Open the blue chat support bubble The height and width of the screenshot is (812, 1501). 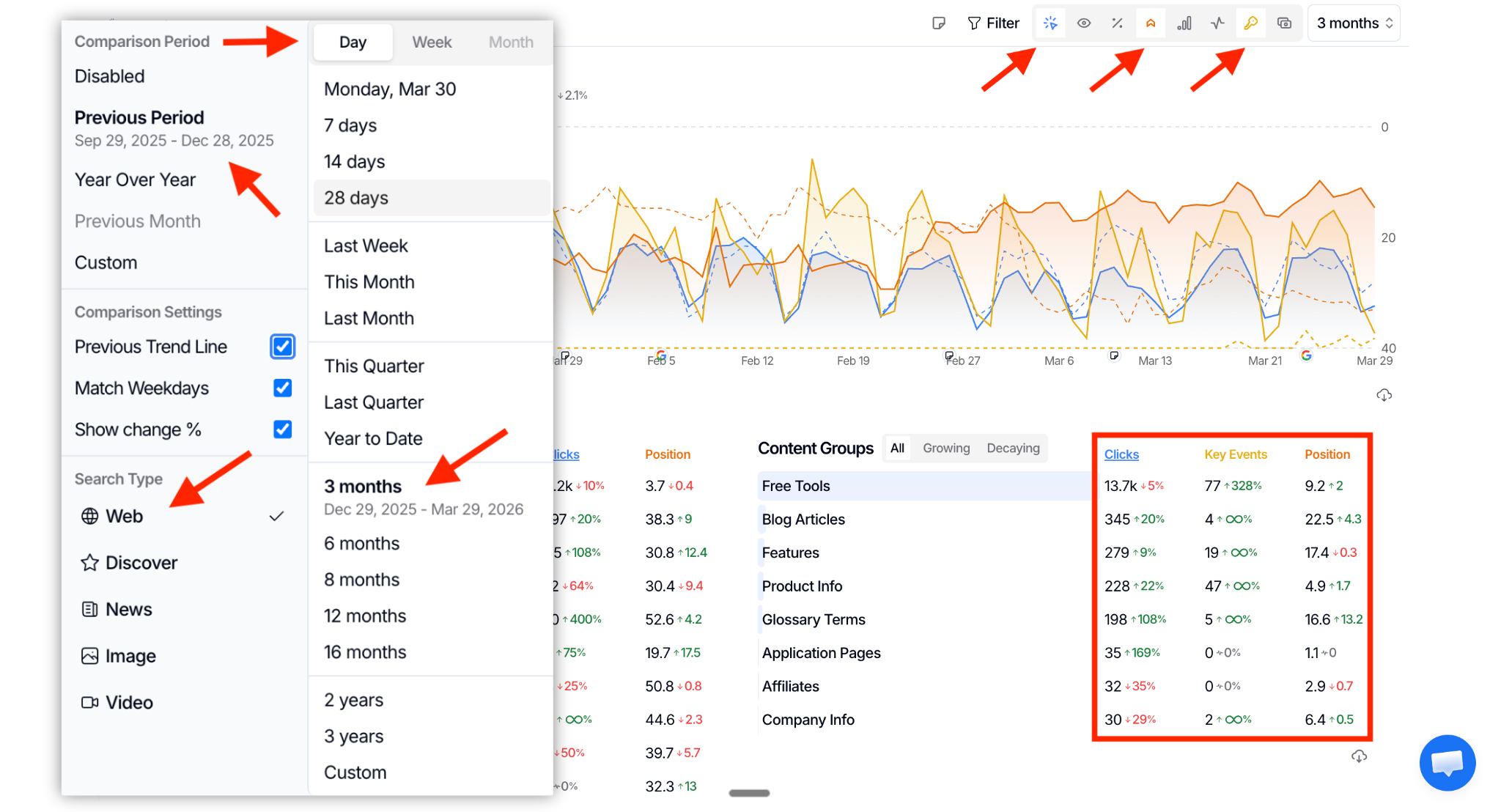pyautogui.click(x=1447, y=763)
